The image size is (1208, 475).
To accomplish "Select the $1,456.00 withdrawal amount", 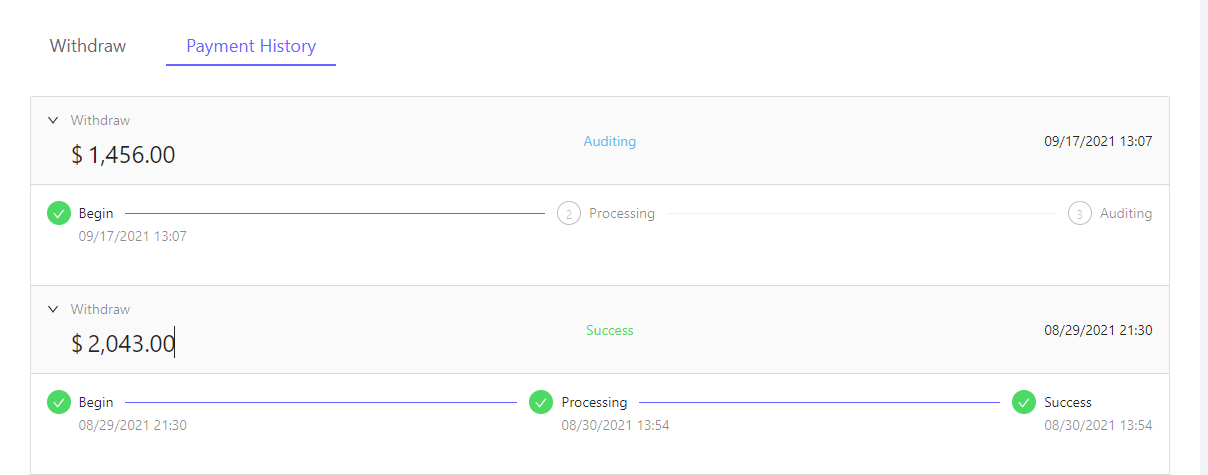I will pos(124,155).
